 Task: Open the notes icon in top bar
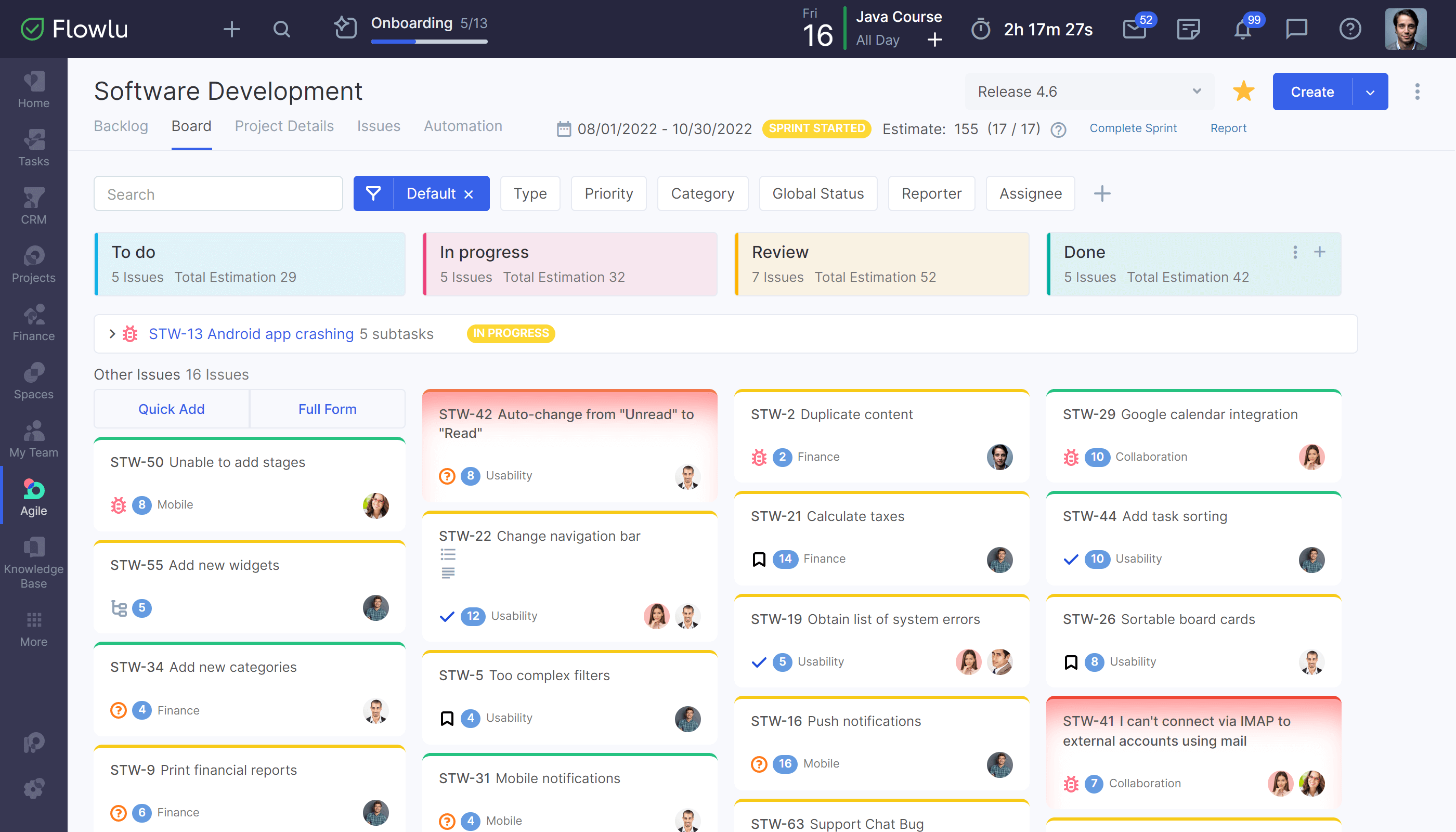(1189, 29)
